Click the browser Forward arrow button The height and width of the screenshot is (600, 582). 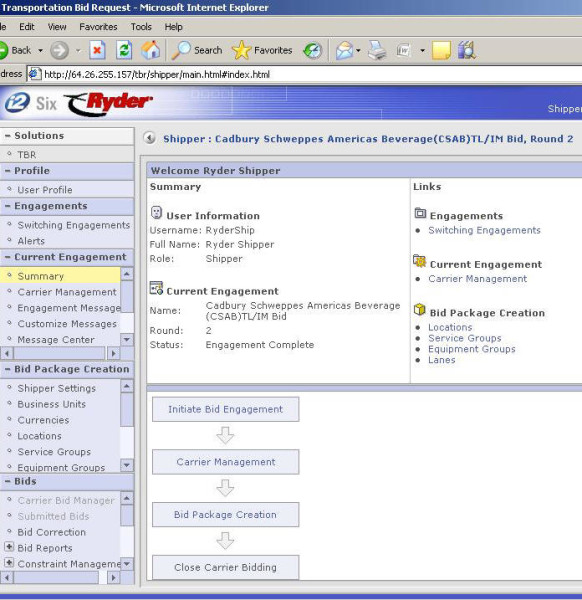(59, 51)
